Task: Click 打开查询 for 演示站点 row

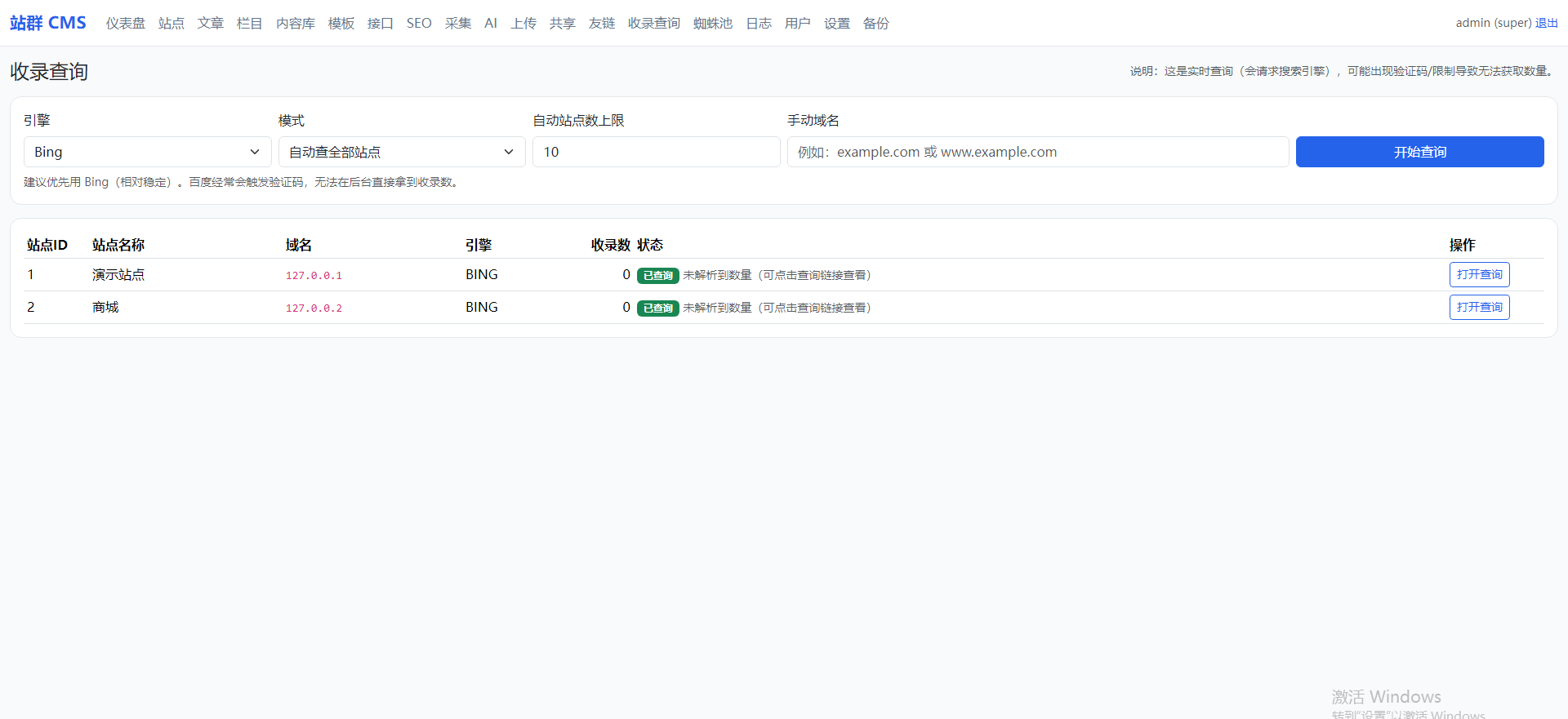Action: pos(1479,275)
